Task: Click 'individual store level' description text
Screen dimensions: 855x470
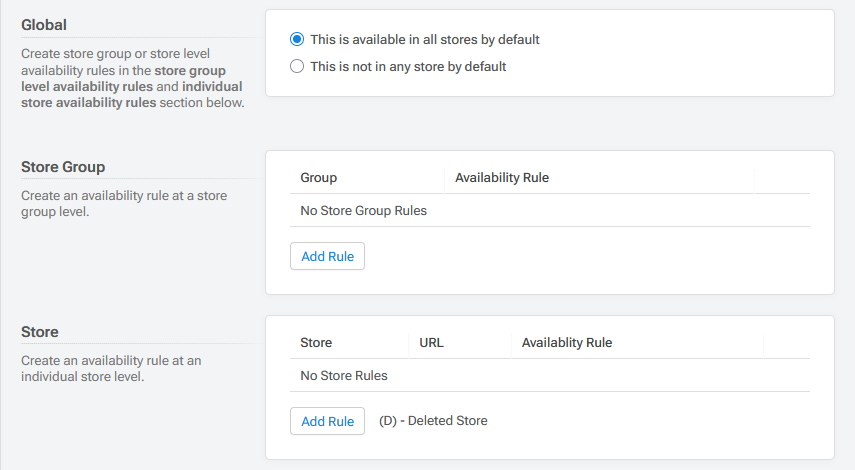Action: coord(111,369)
